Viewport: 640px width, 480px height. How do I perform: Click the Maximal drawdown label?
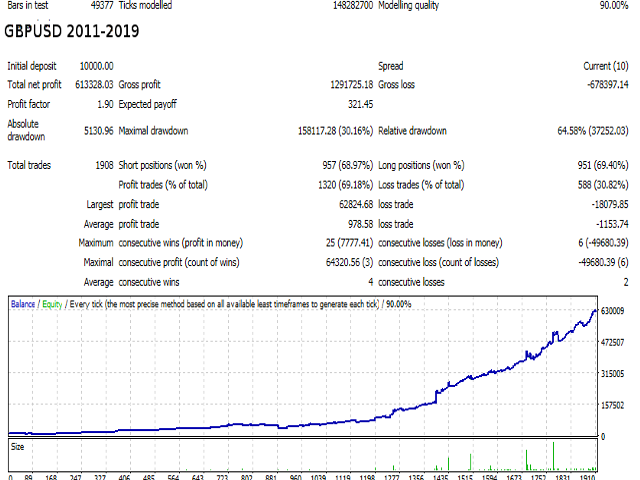pos(153,131)
